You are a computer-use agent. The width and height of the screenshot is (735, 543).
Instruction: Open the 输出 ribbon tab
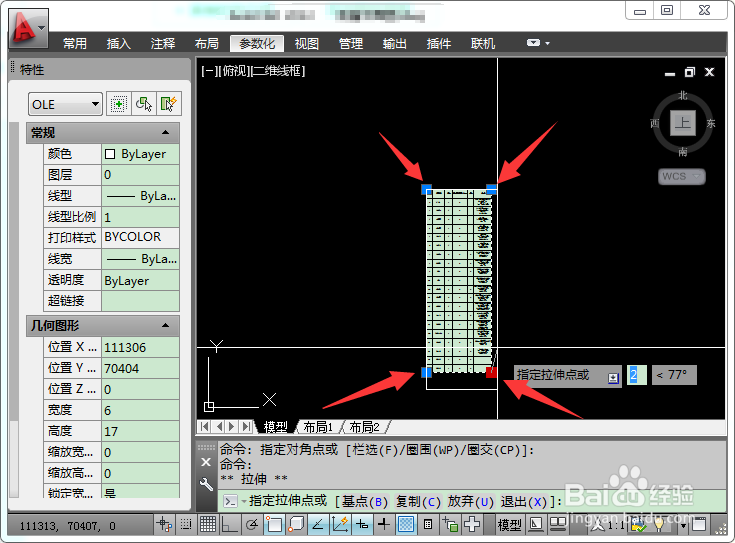394,44
